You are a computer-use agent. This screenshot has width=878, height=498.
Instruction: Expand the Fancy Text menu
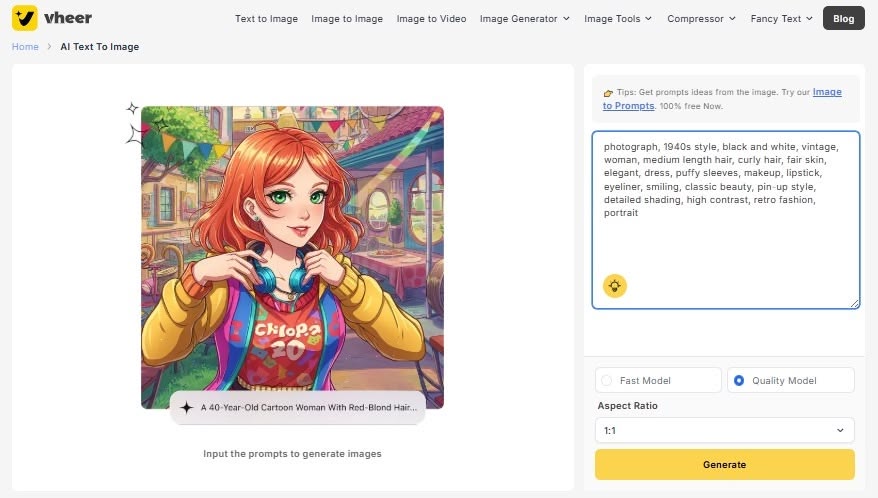(x=782, y=18)
